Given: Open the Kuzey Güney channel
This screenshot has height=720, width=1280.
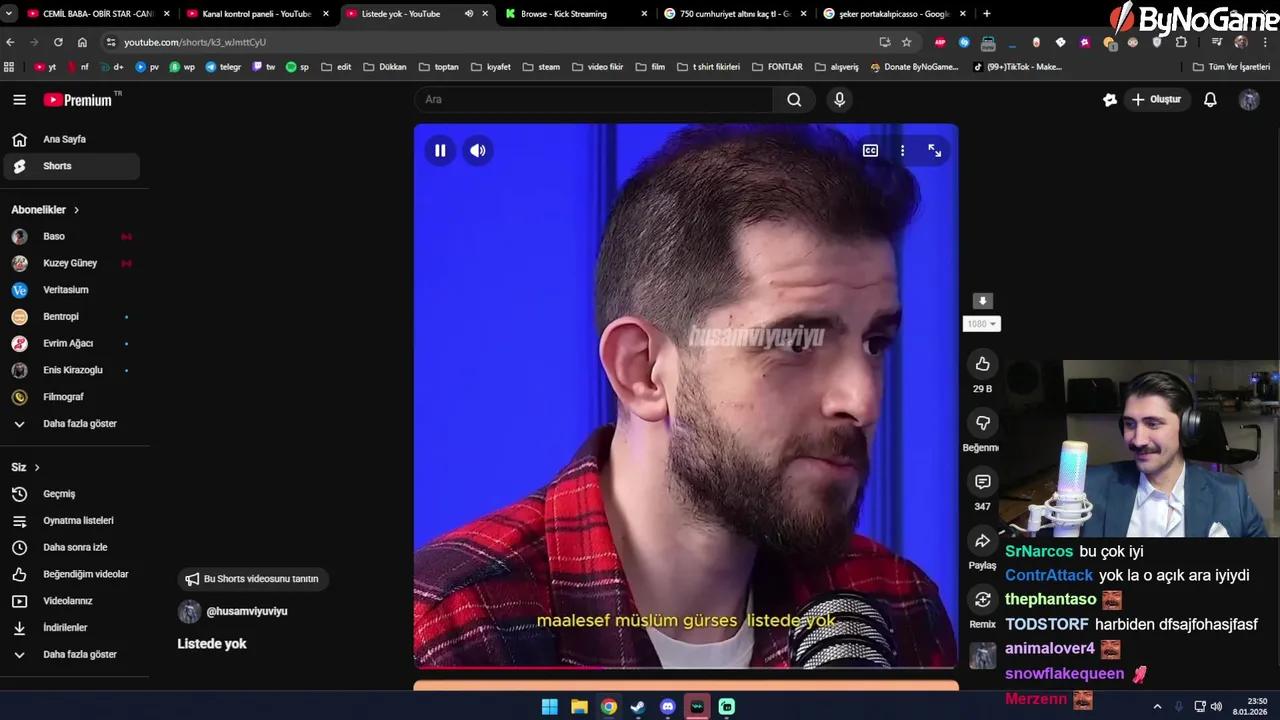Looking at the screenshot, I should (72, 263).
